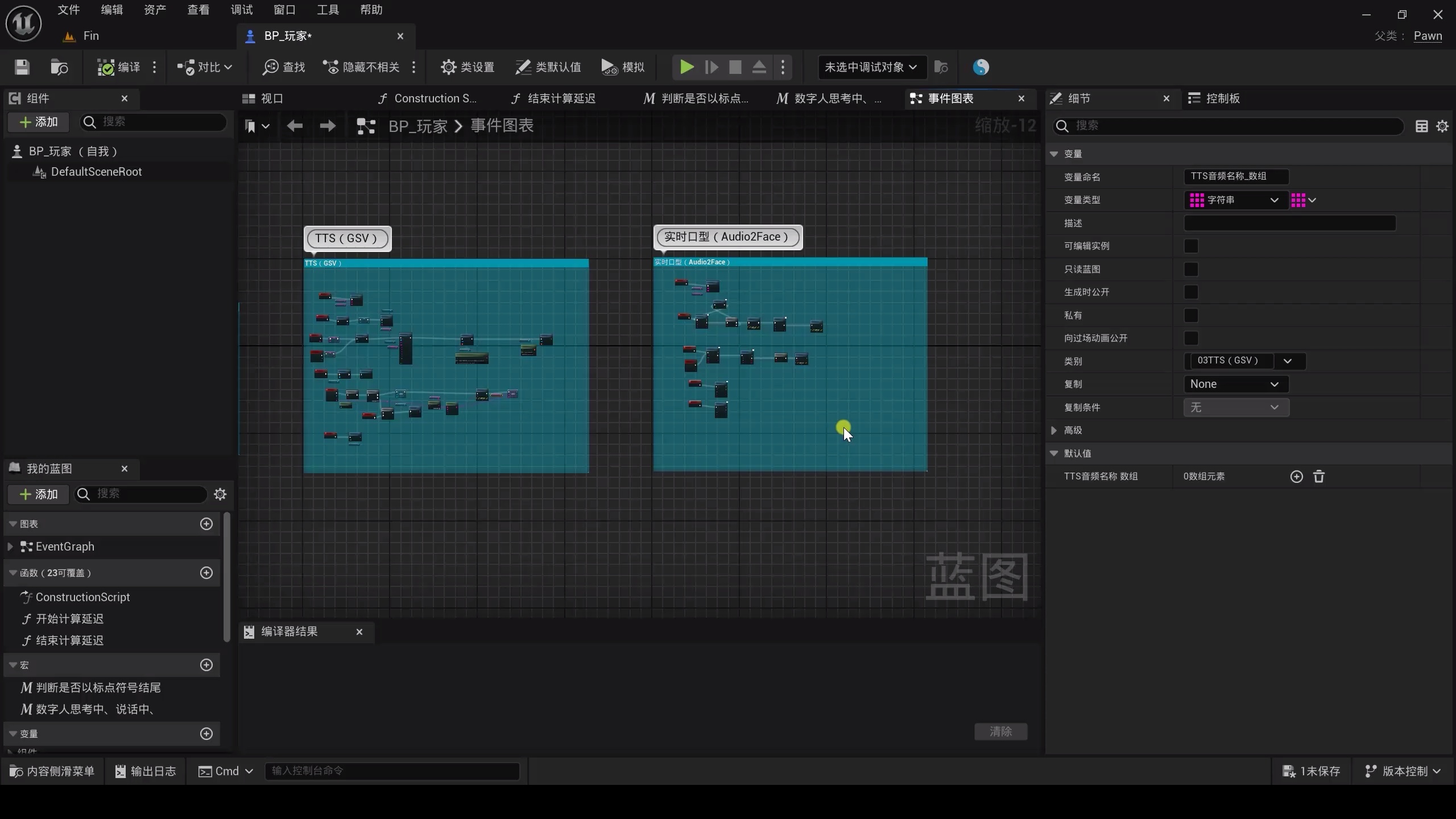Click the My Blueprint settings gear
The width and height of the screenshot is (1456, 819).
[x=220, y=494]
